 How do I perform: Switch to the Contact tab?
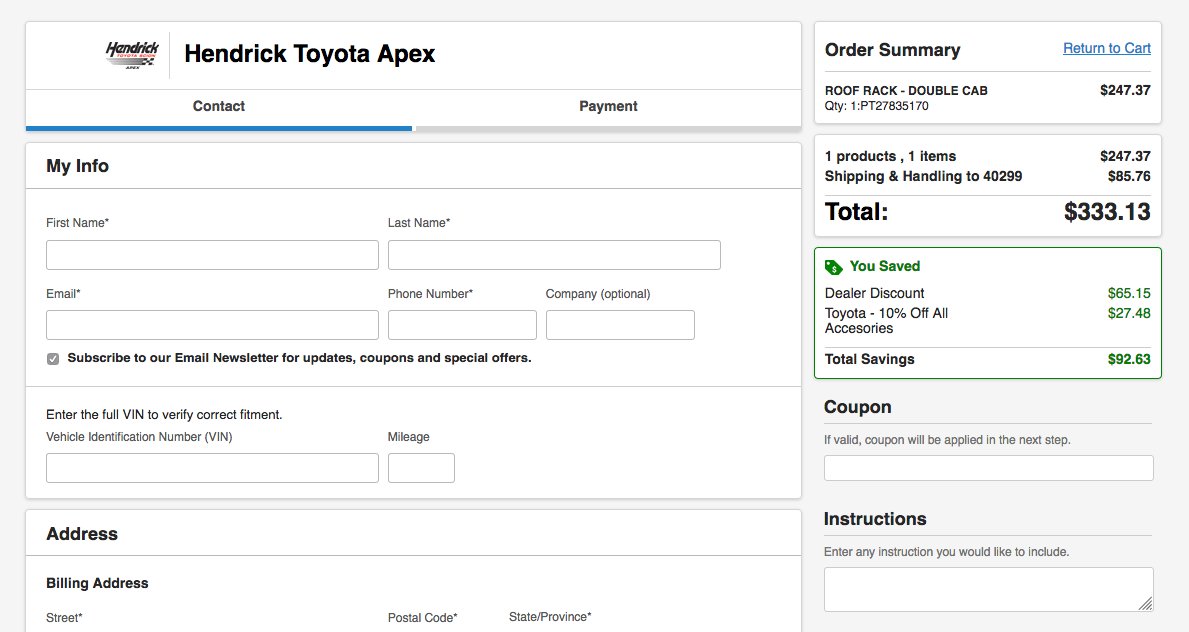(219, 107)
